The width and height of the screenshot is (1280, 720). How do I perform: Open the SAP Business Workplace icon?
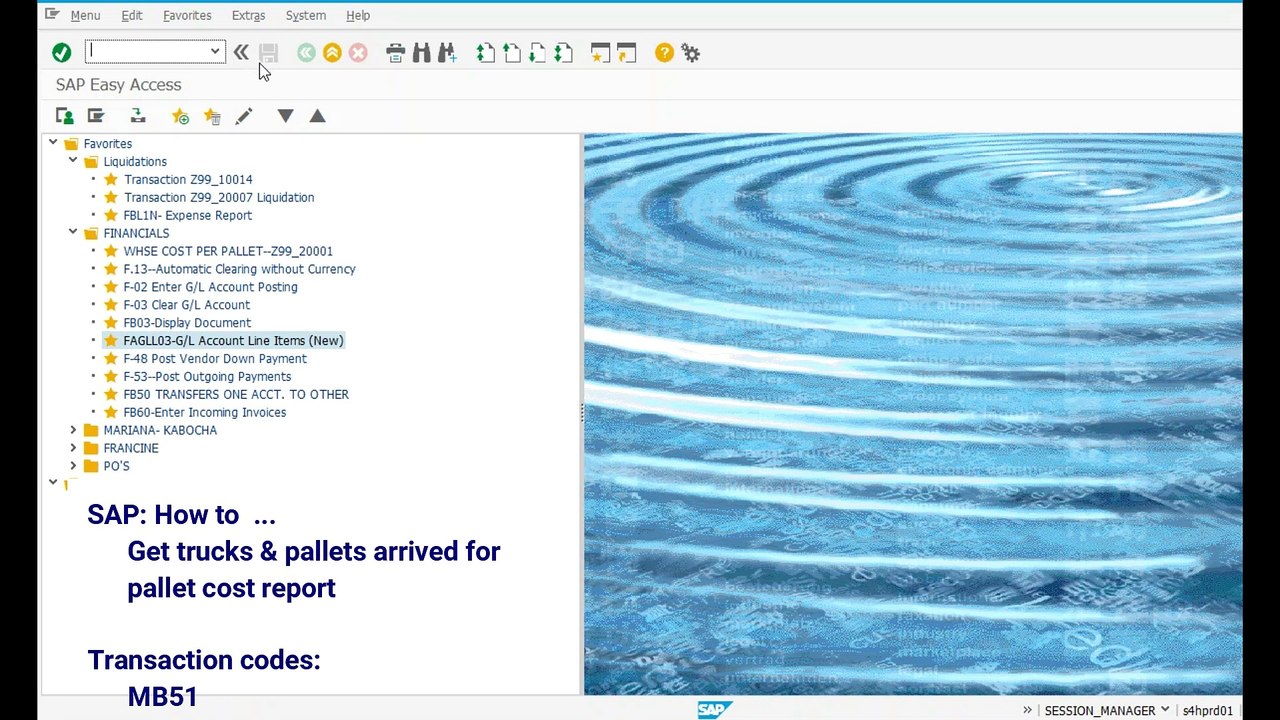pyautogui.click(x=138, y=116)
